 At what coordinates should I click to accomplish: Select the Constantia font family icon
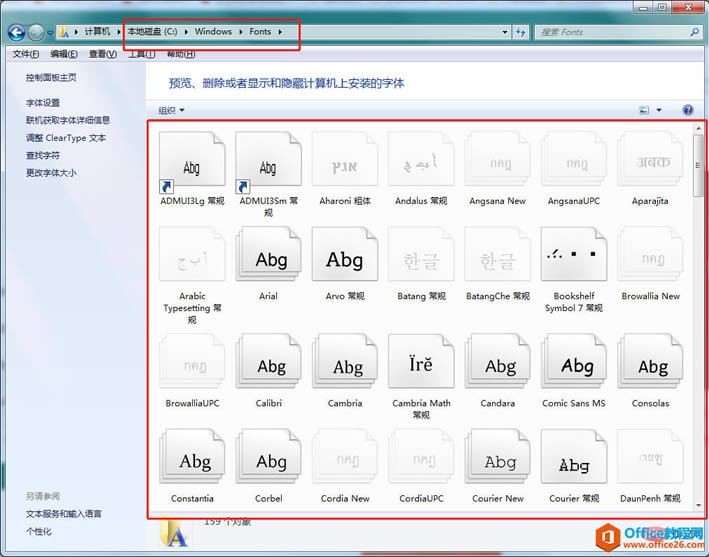pyautogui.click(x=192, y=457)
